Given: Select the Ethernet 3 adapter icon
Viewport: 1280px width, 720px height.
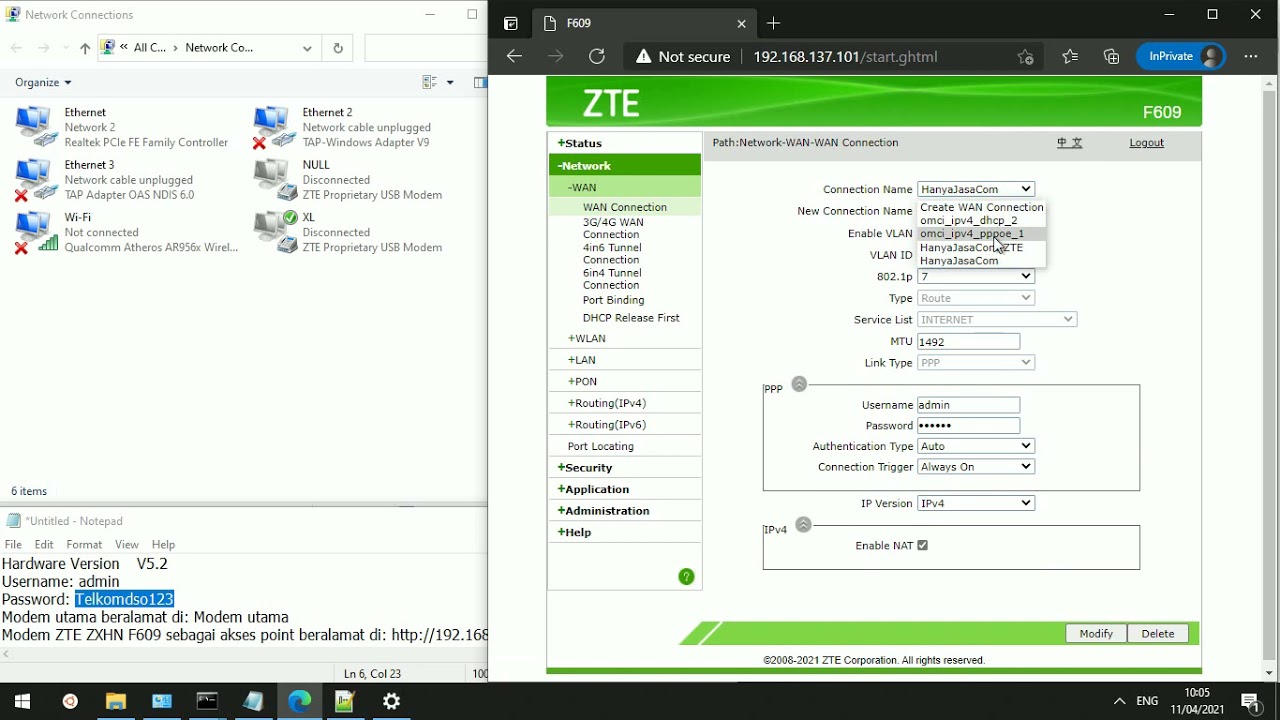Looking at the screenshot, I should point(36,179).
